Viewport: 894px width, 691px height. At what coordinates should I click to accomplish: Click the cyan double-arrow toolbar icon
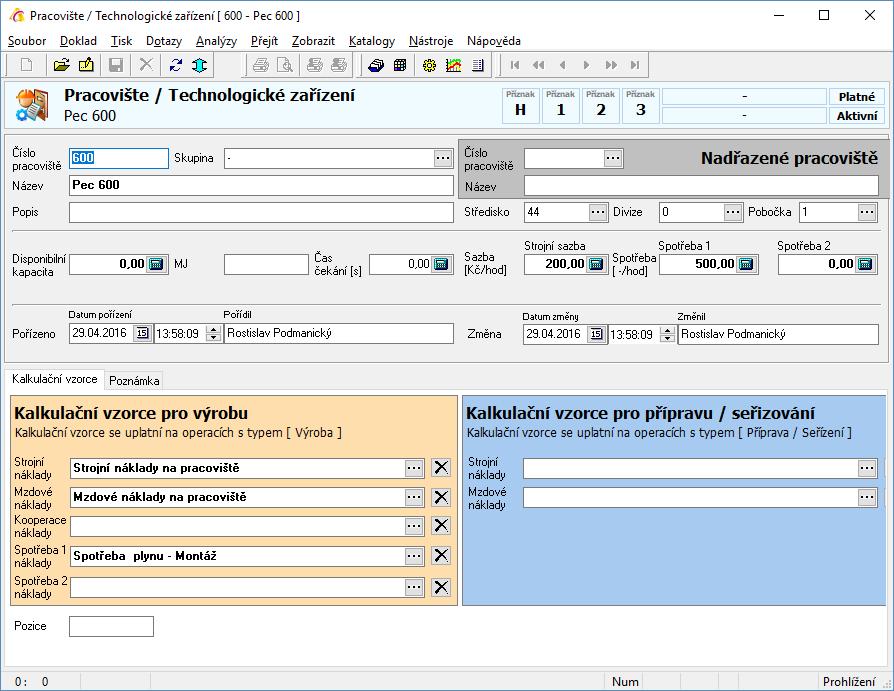click(200, 65)
